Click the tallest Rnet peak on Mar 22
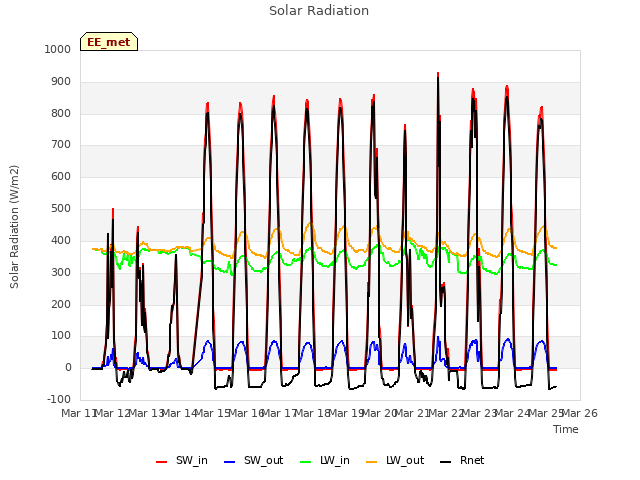This screenshot has width=640, height=480. coord(438,78)
